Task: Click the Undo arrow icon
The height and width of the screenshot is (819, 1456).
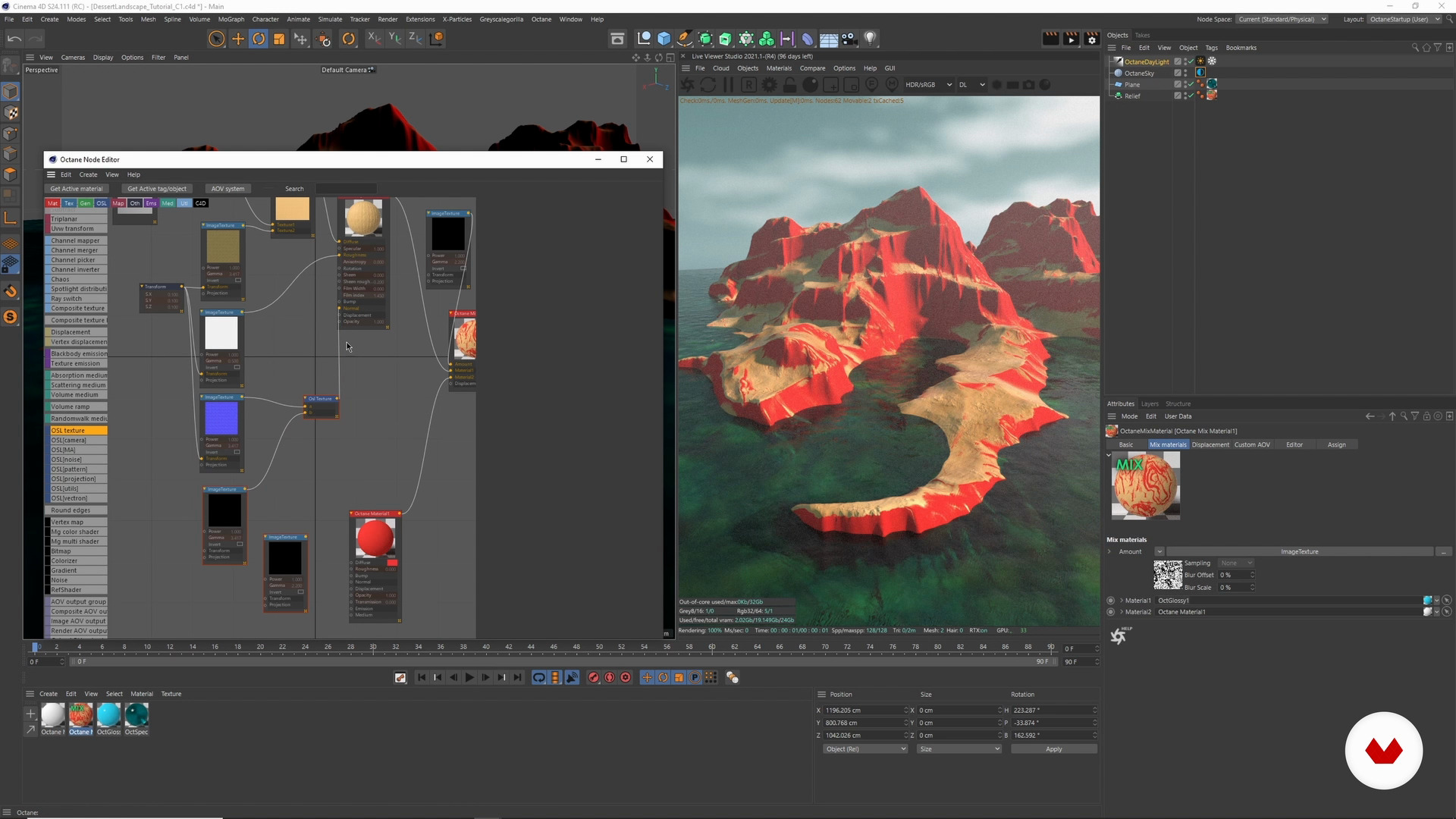Action: [x=14, y=39]
